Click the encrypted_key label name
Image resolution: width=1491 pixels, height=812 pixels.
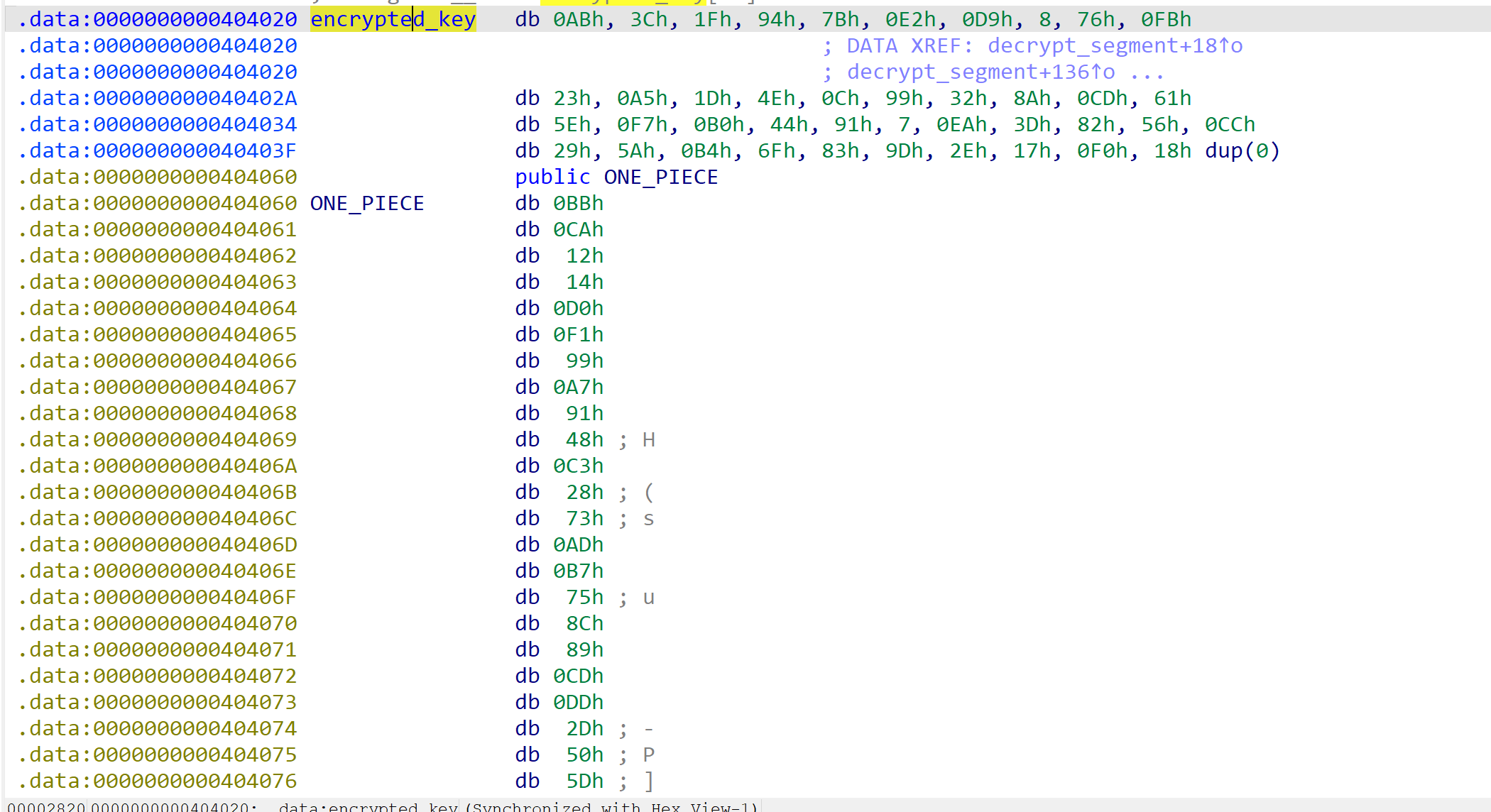393,19
